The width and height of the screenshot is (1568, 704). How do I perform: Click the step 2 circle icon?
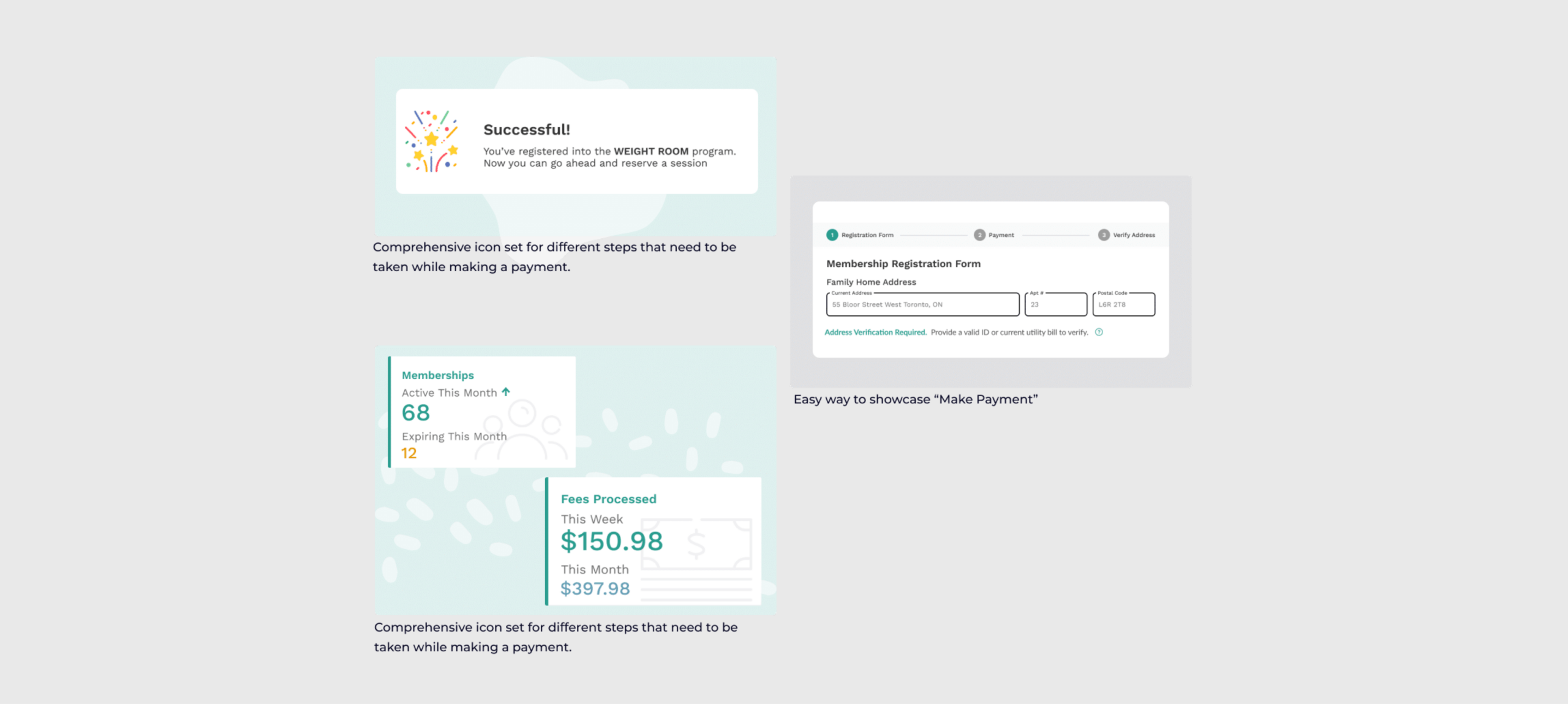pos(979,235)
